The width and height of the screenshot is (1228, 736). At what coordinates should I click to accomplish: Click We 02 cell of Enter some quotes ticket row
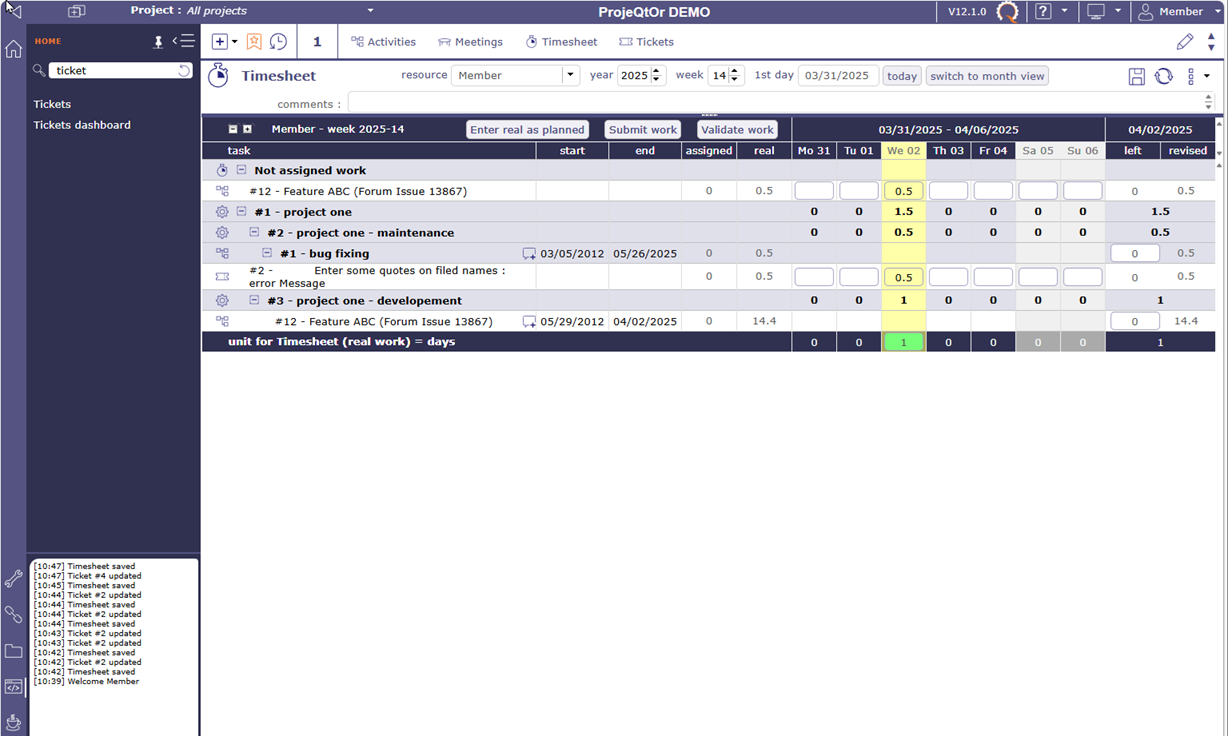coord(903,277)
